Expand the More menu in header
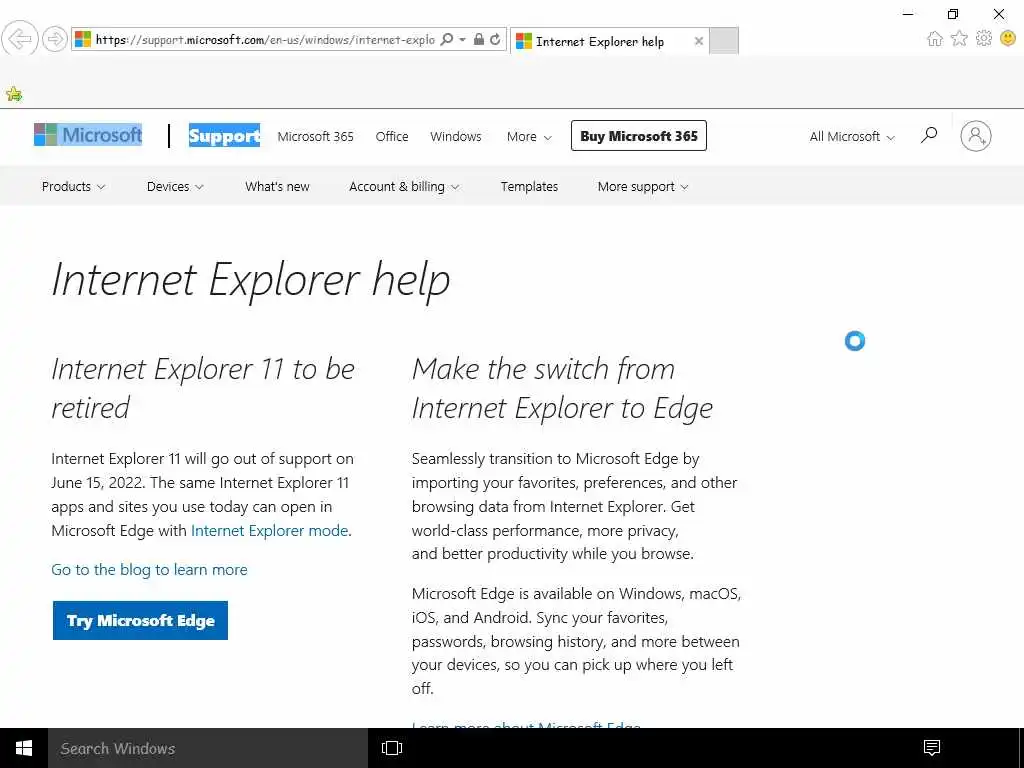 (529, 136)
